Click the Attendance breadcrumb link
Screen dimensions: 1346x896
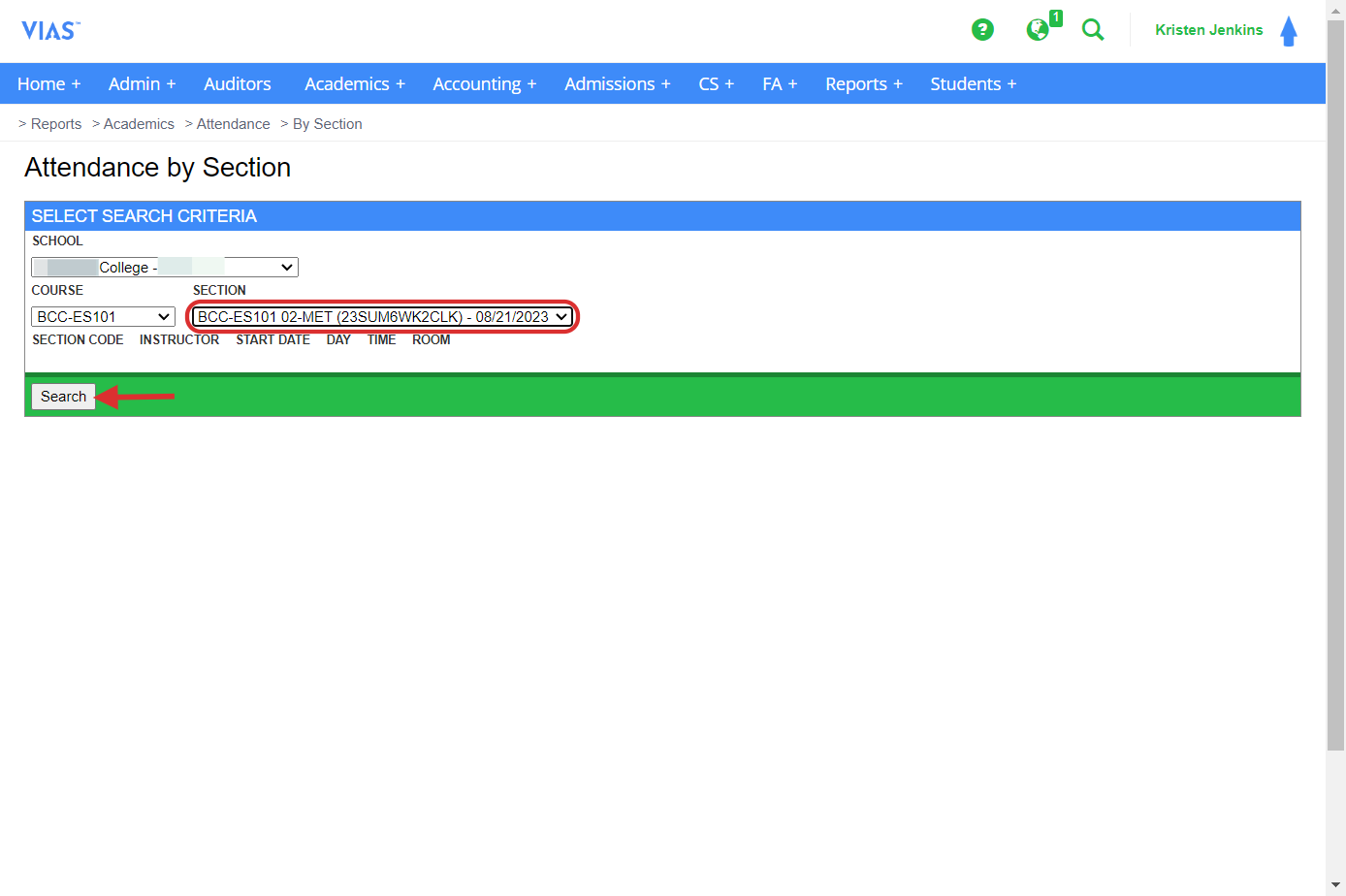233,123
